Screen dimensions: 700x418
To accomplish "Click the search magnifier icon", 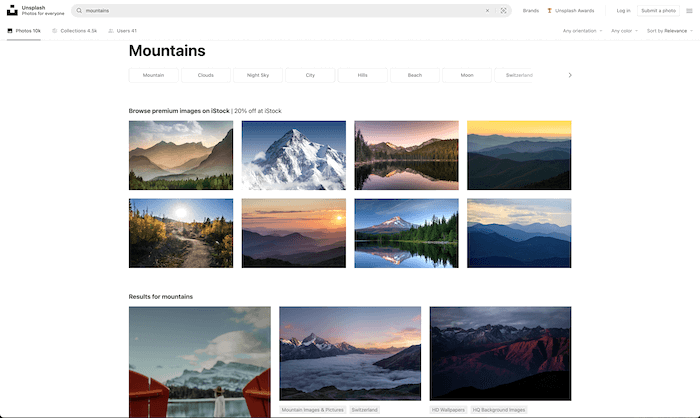I will click(x=79, y=10).
